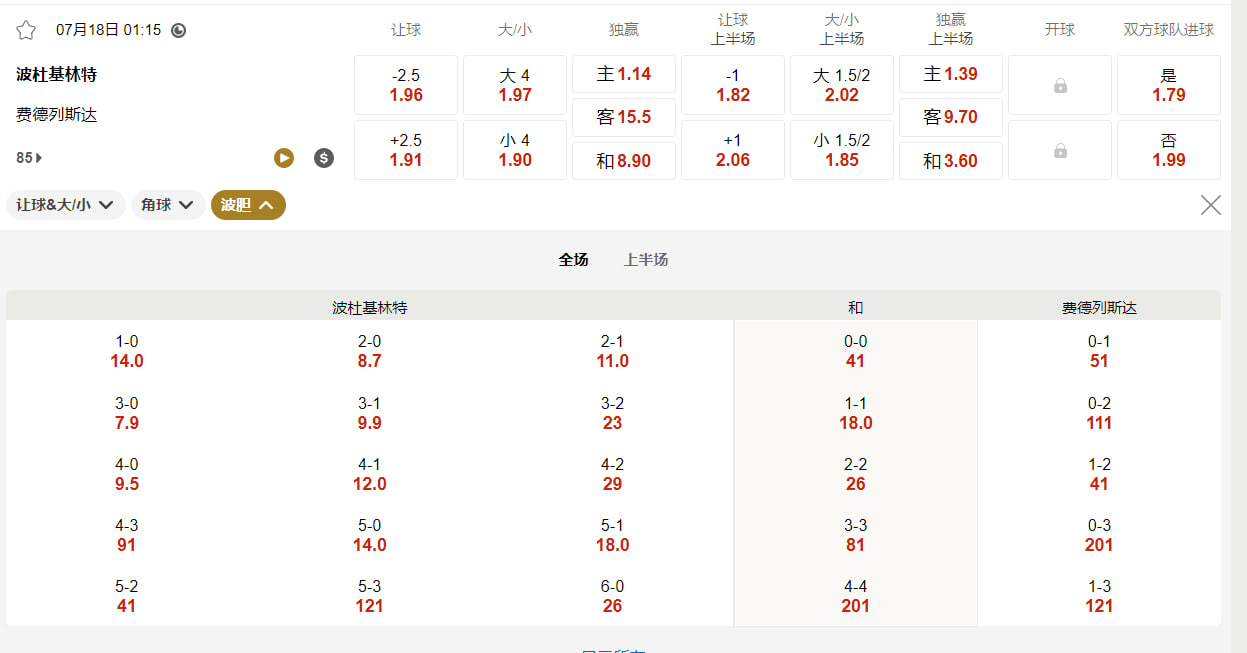Screen dimensions: 1247x653
Task: Select handicap -2.5 odds 1.96
Action: coord(406,85)
